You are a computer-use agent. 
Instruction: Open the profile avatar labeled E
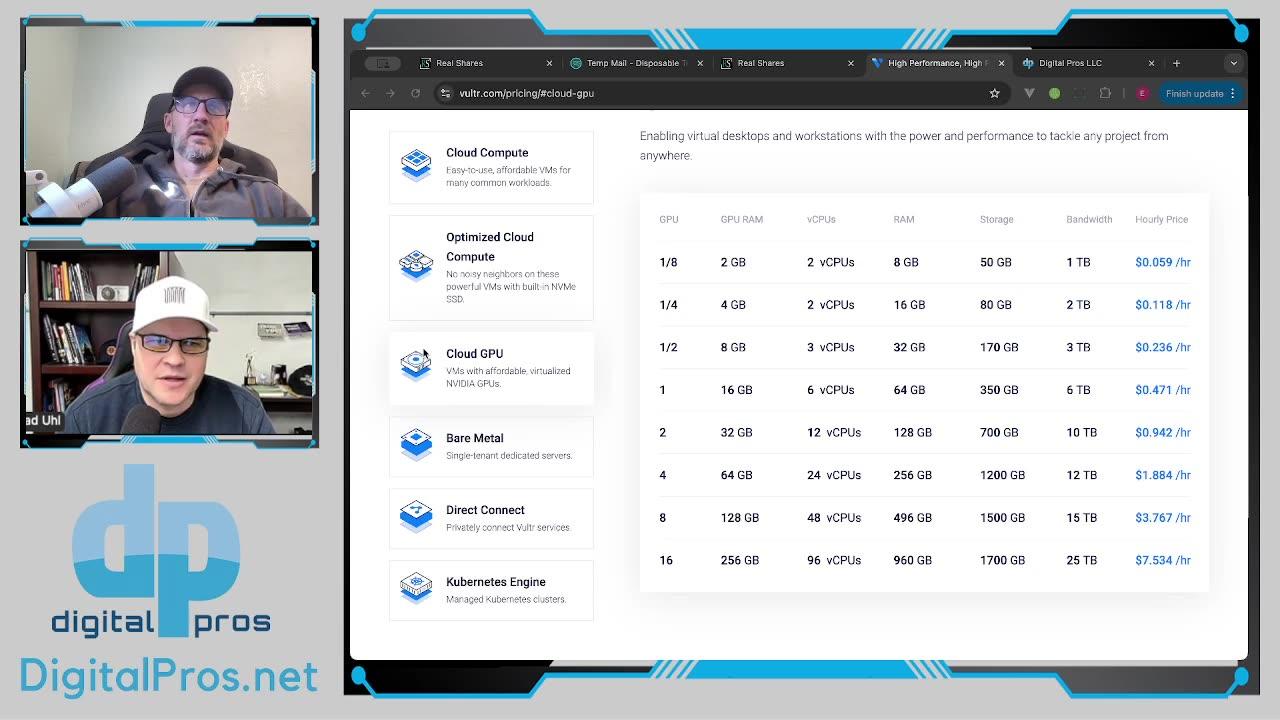tap(1142, 93)
